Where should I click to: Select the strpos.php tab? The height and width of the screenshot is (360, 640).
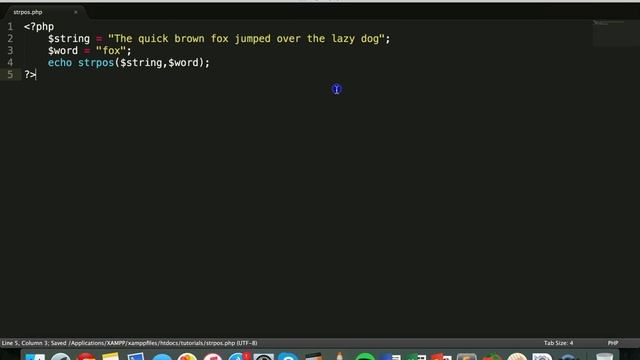point(28,12)
